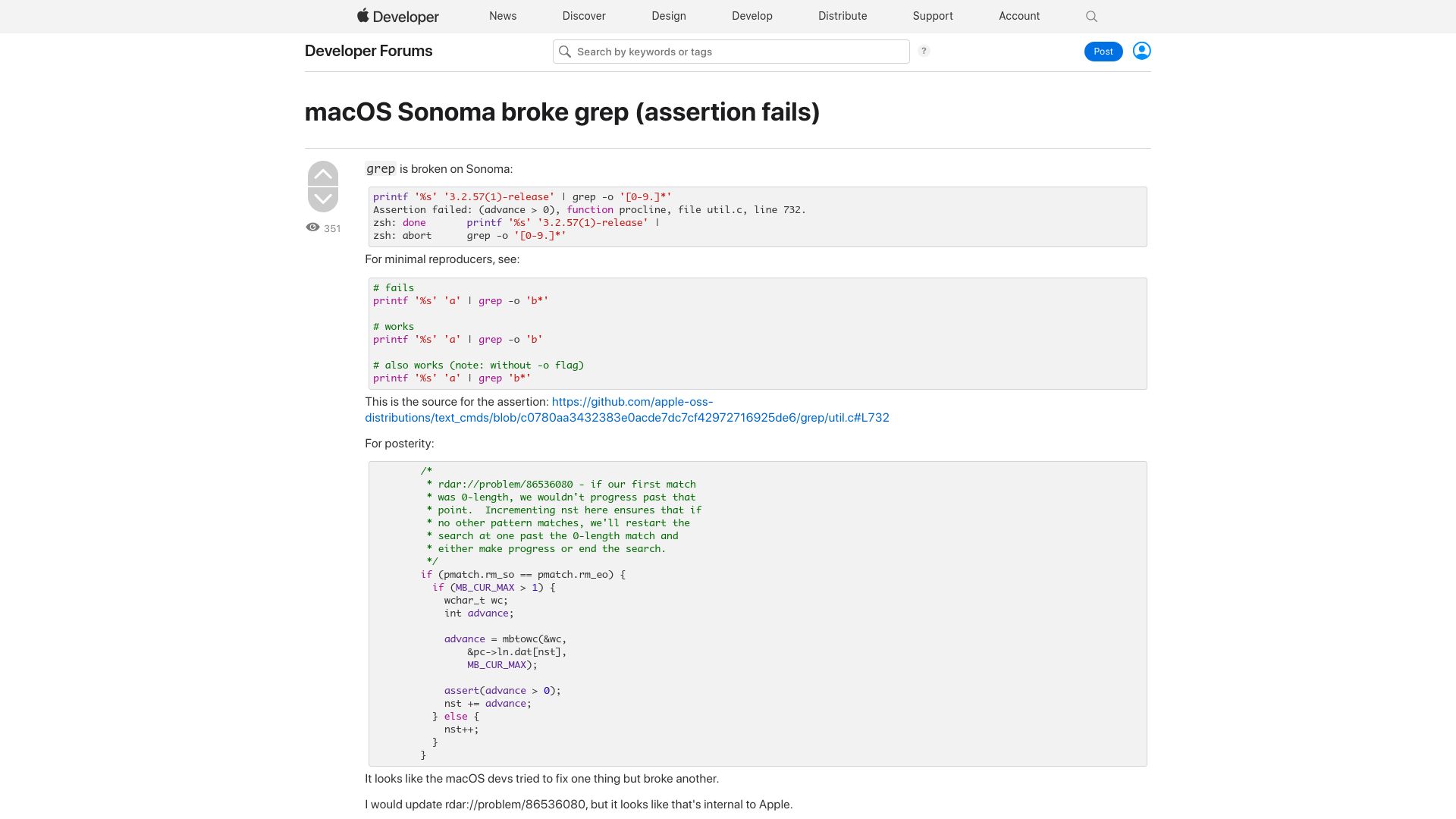Open the Distribute menu

[x=843, y=16]
